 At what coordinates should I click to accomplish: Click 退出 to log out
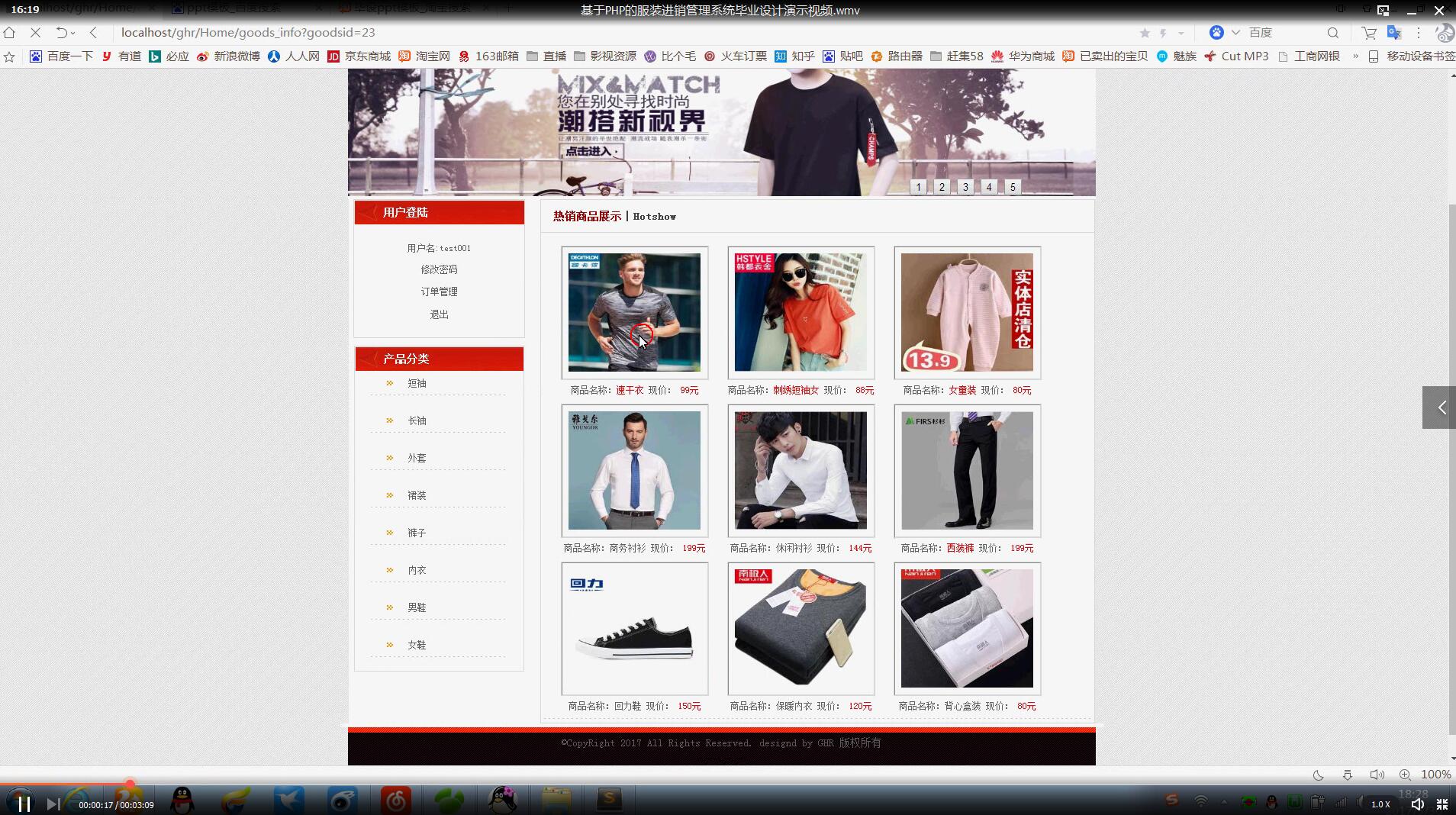439,314
